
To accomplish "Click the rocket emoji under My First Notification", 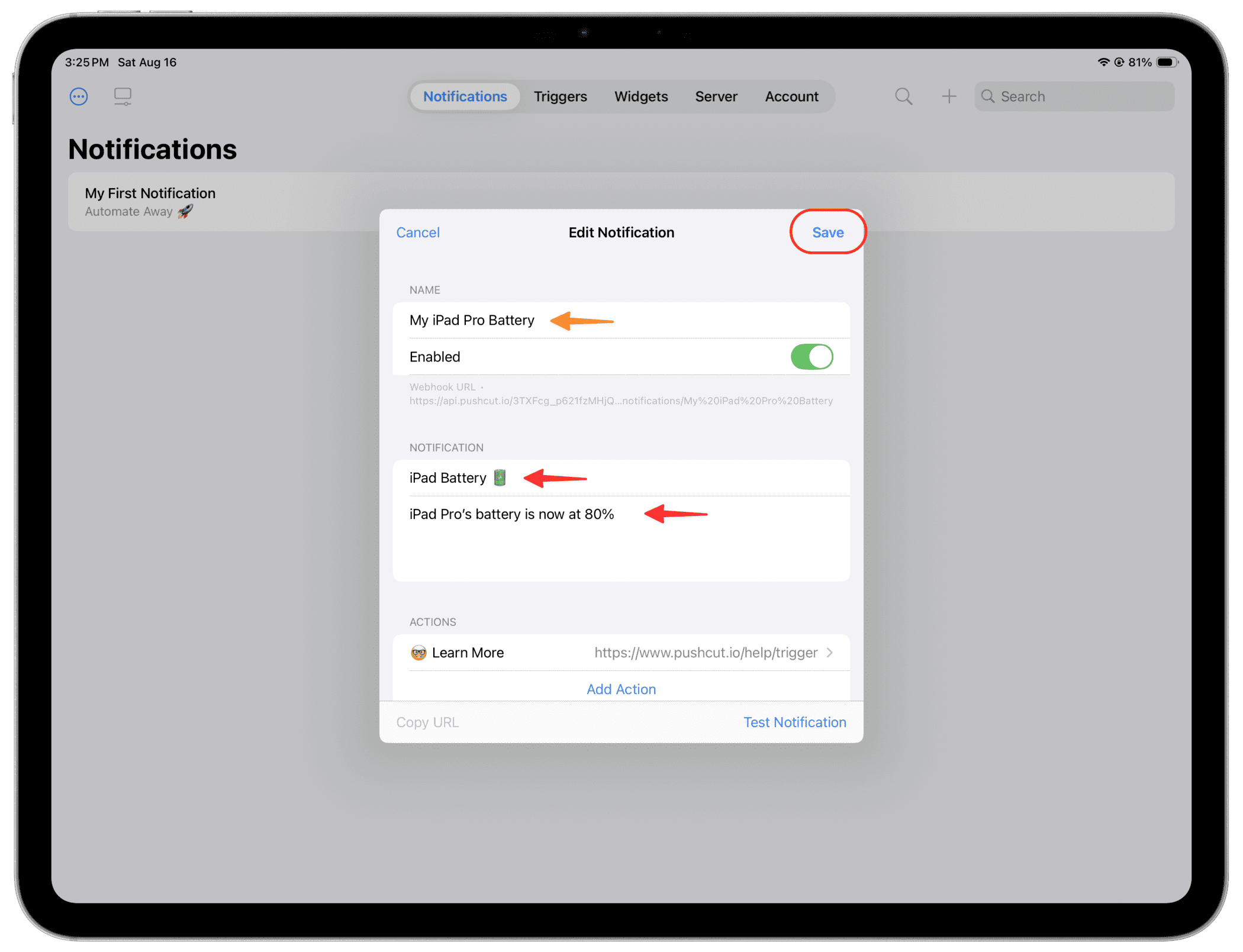I will pos(185,211).
